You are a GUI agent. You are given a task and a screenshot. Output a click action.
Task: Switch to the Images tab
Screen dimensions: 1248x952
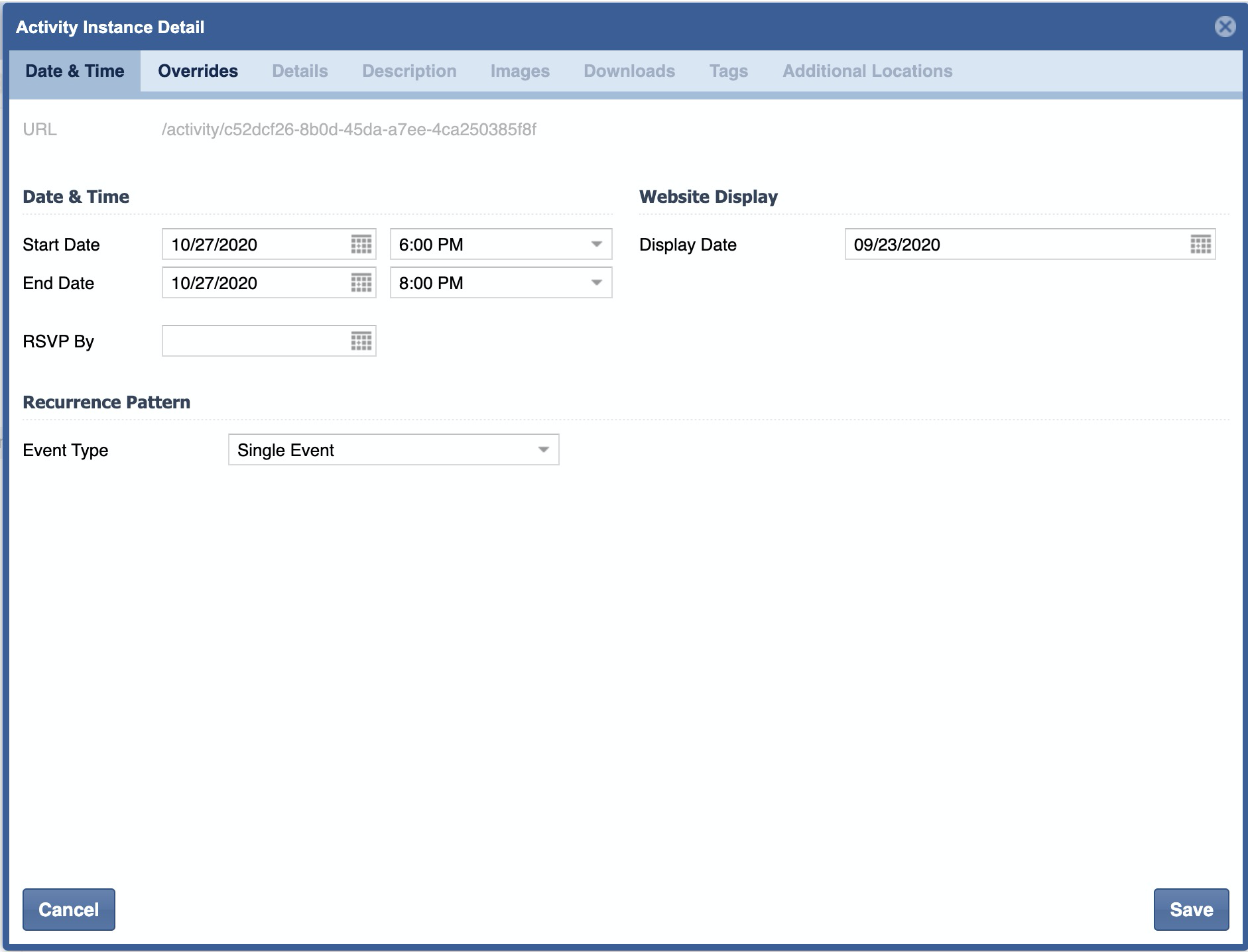point(520,71)
